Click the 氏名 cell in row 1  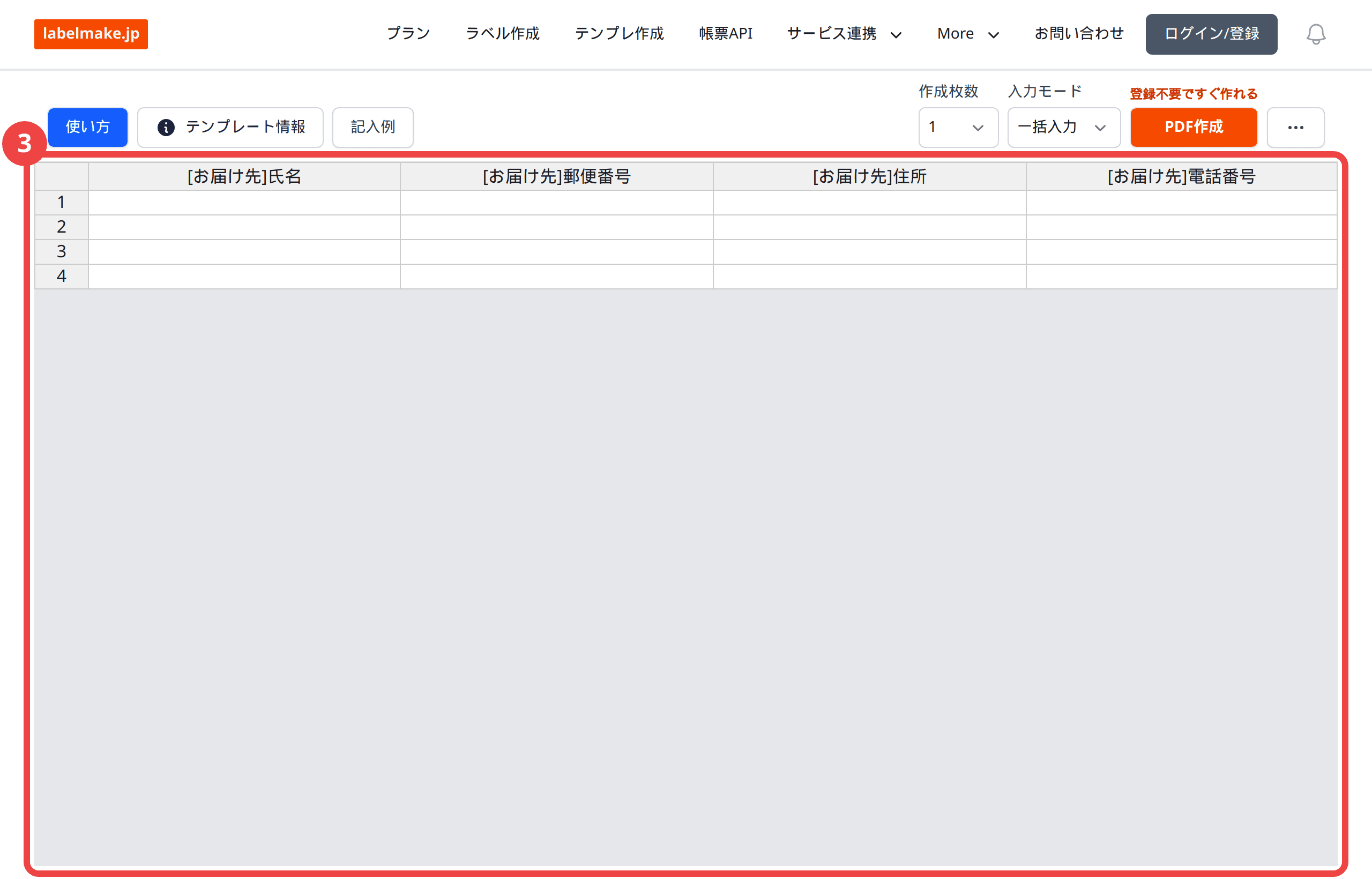coord(244,202)
